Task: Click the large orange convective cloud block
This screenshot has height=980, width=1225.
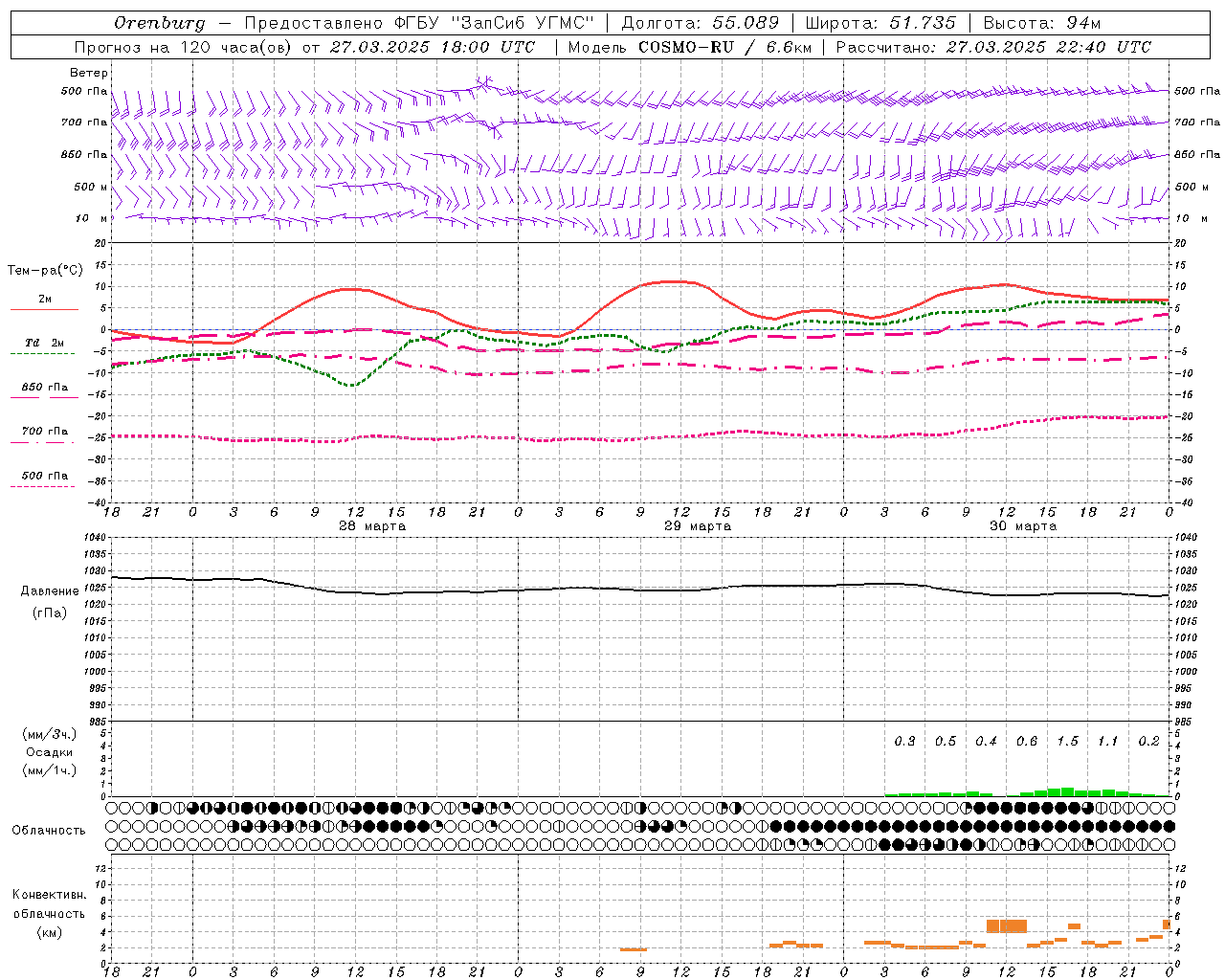Action: pyautogui.click(x=1007, y=925)
